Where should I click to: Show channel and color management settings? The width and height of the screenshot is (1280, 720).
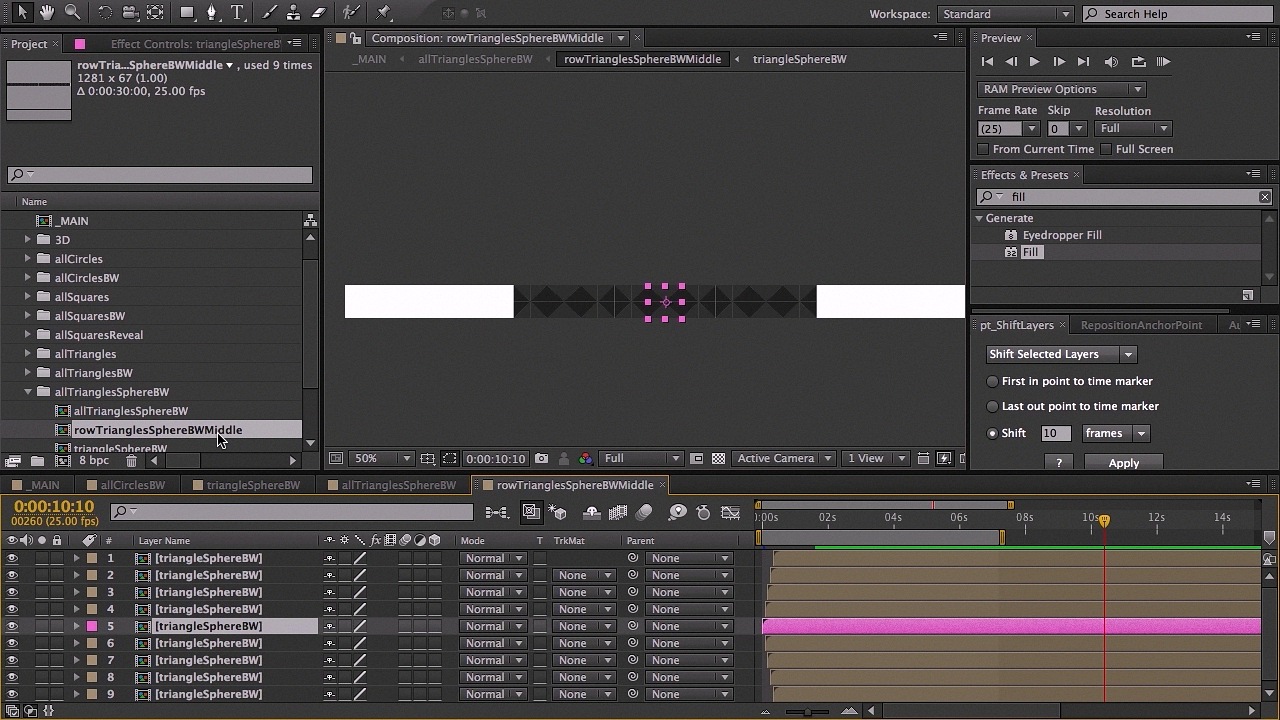click(x=585, y=459)
